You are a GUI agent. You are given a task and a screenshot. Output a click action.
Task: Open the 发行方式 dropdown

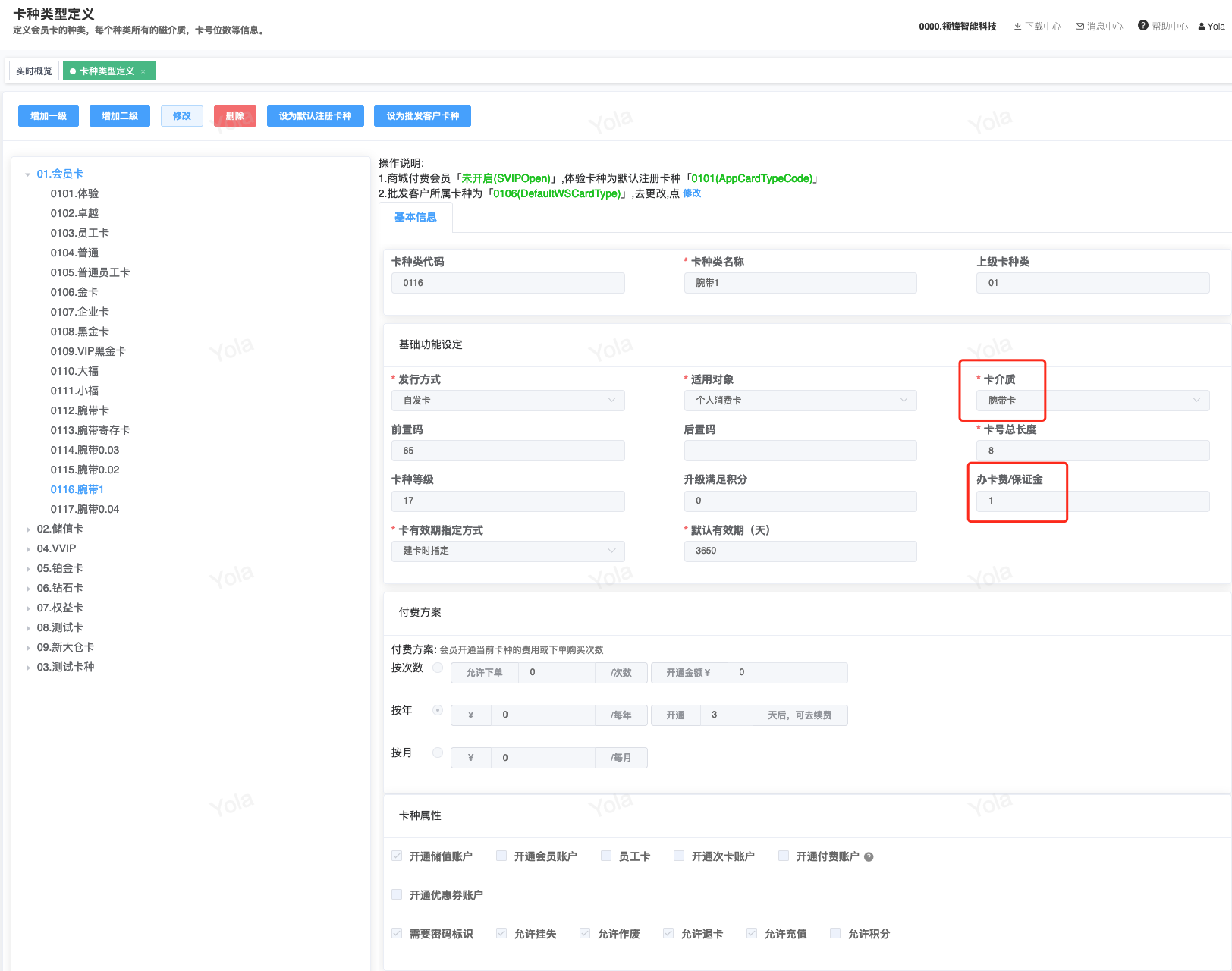pyautogui.click(x=508, y=401)
